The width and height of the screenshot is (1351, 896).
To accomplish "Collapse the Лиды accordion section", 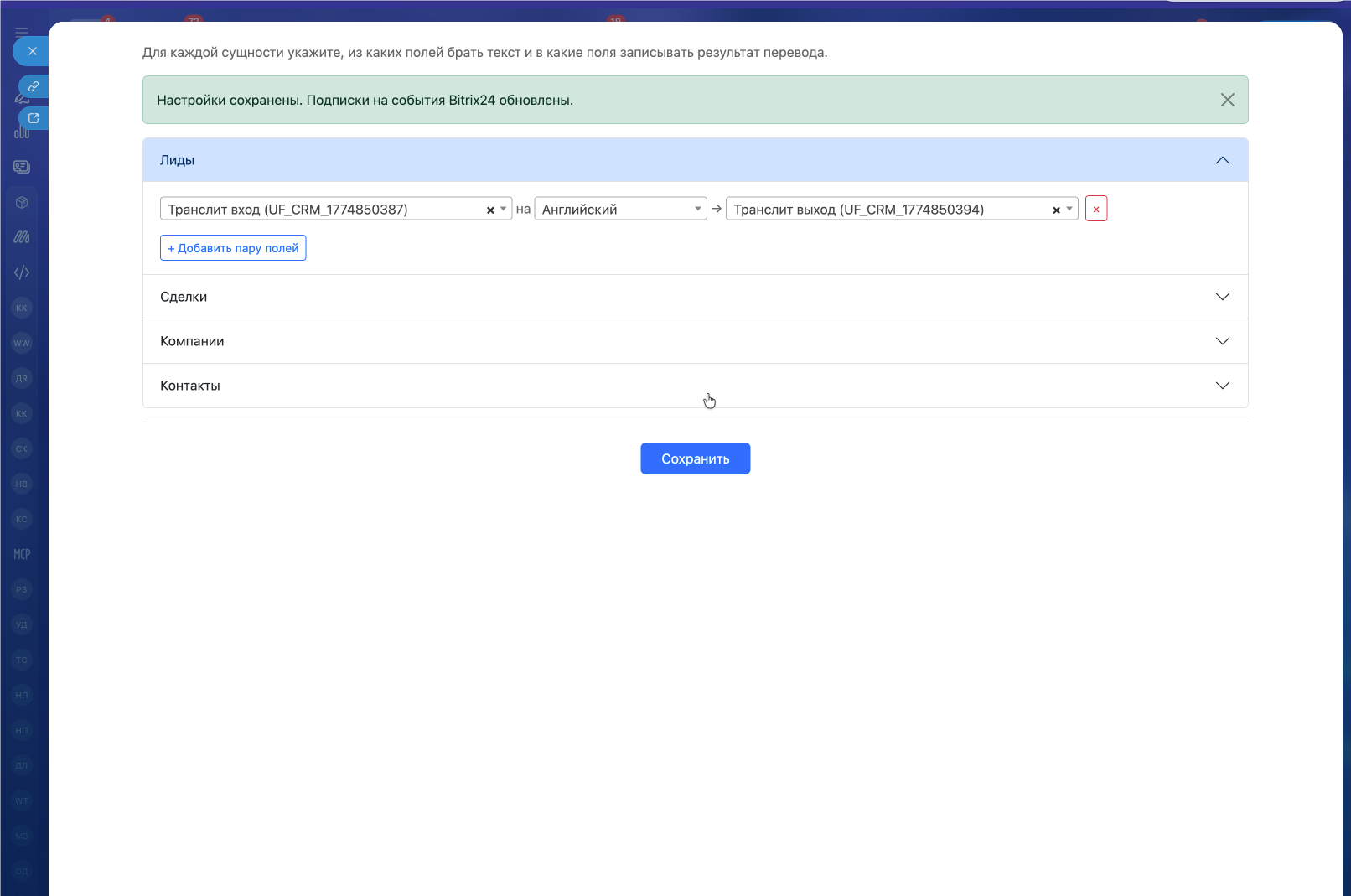I will pos(696,160).
